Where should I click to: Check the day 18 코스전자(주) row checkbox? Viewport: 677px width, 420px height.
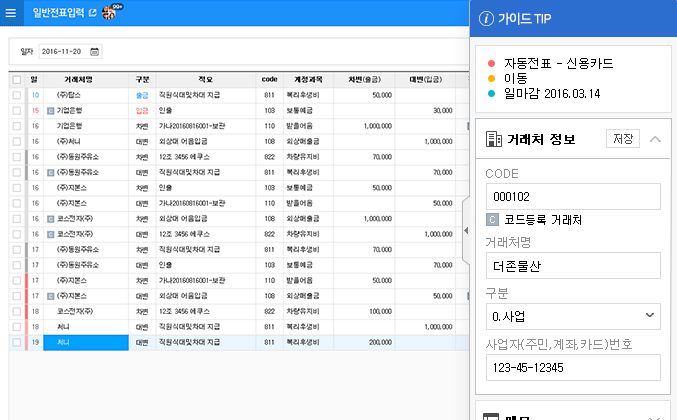[x=17, y=311]
